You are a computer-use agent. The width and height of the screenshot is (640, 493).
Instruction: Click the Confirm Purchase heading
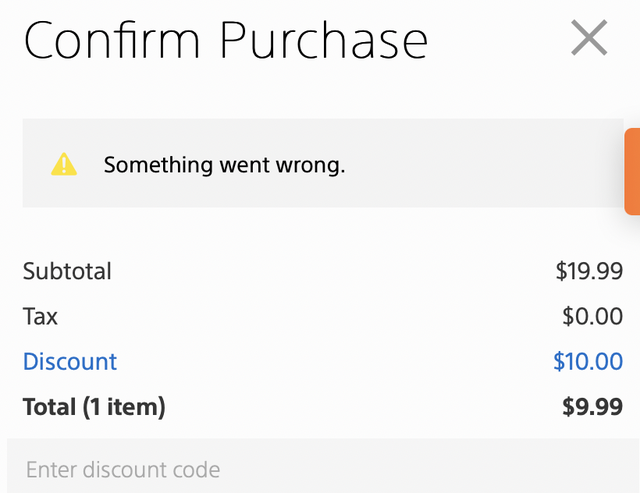coord(226,40)
